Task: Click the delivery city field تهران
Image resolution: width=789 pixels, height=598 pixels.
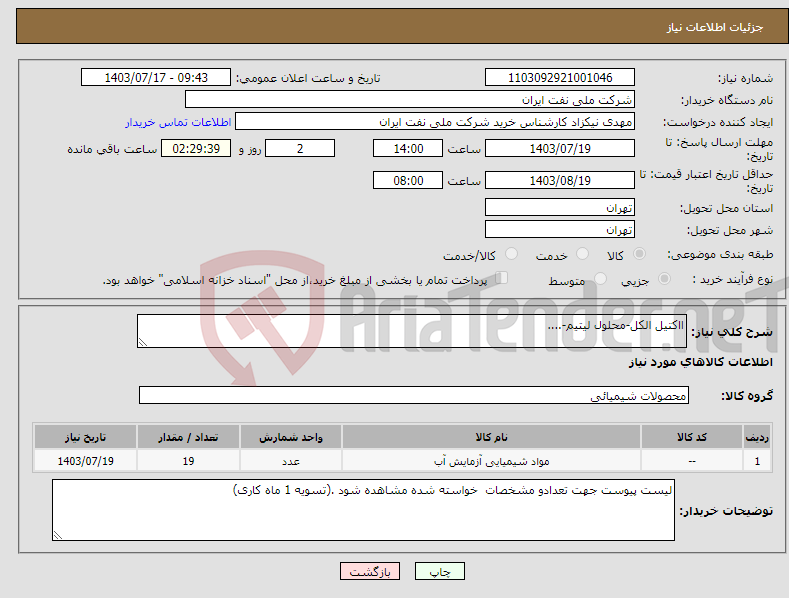Action: tap(560, 230)
